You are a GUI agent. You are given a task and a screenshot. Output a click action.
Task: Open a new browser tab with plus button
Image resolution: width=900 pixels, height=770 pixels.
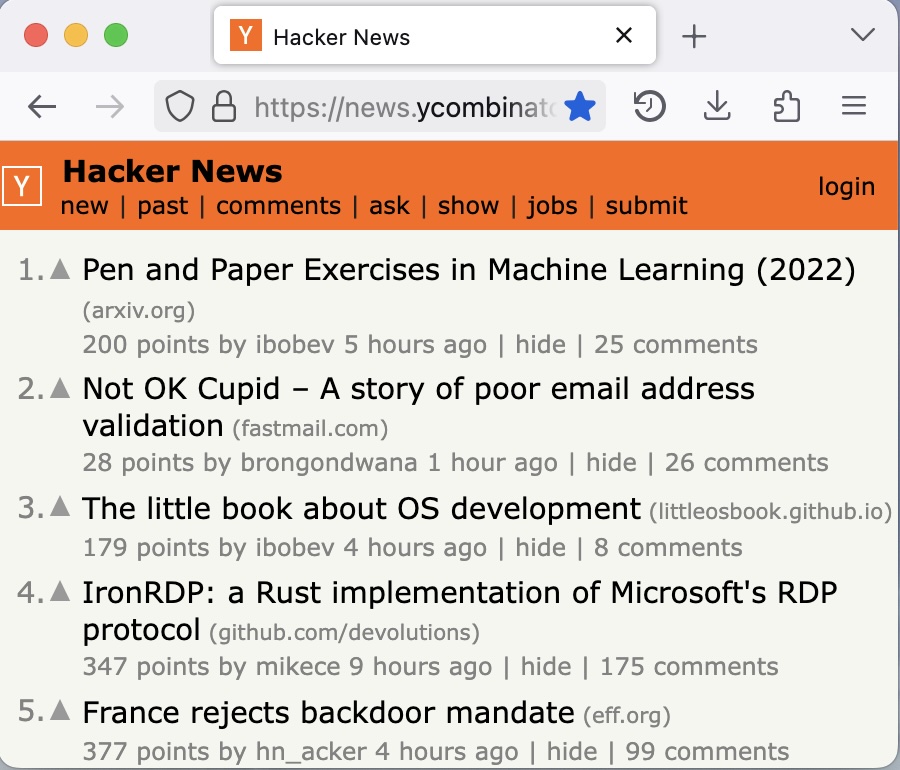click(693, 34)
